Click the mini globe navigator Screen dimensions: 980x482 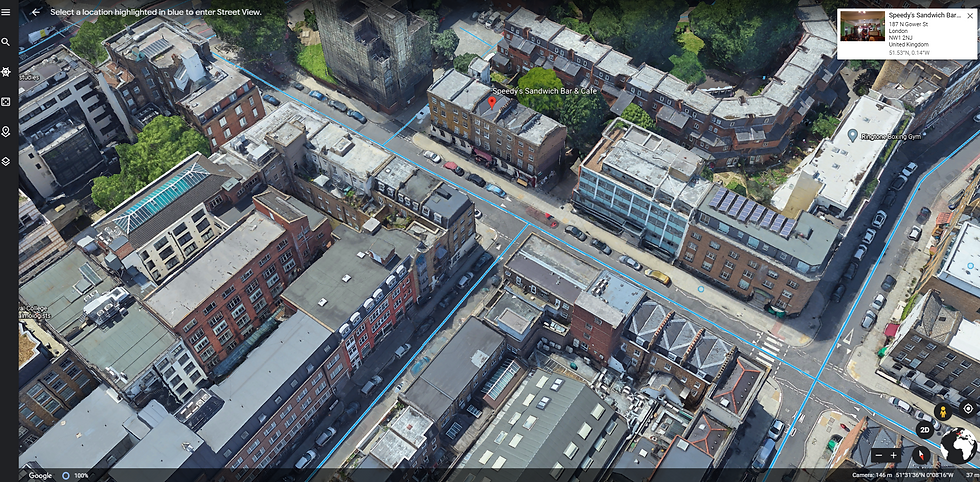pyautogui.click(x=958, y=446)
